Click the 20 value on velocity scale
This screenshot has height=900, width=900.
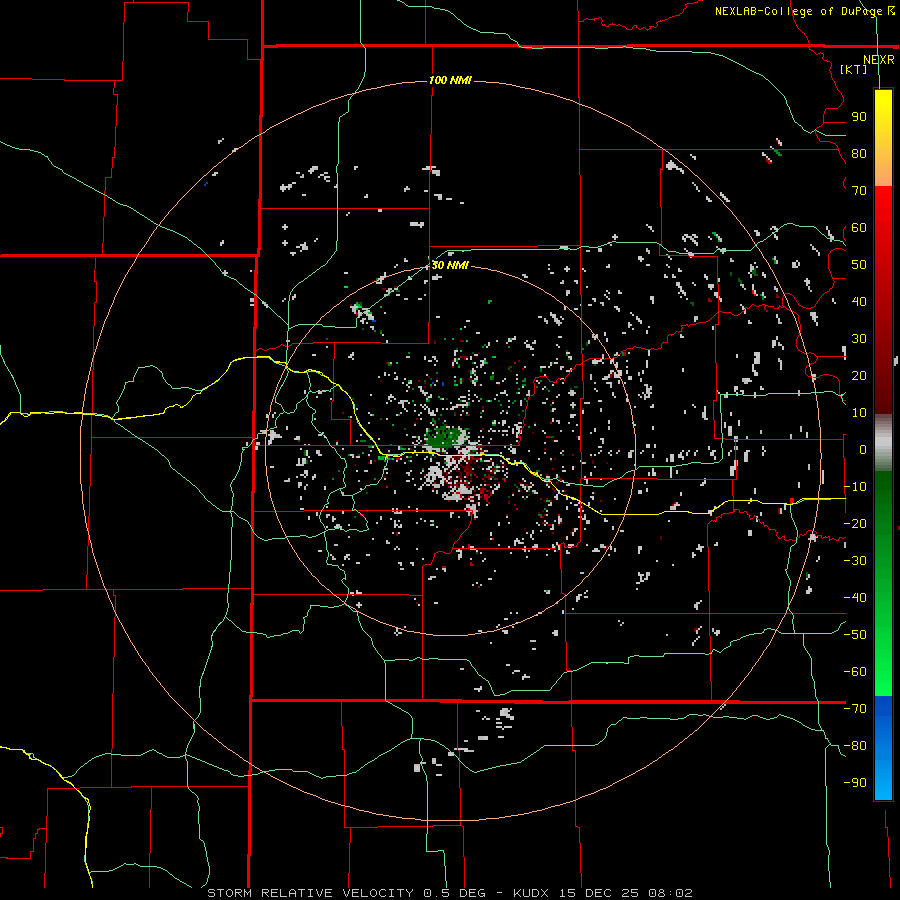859,375
